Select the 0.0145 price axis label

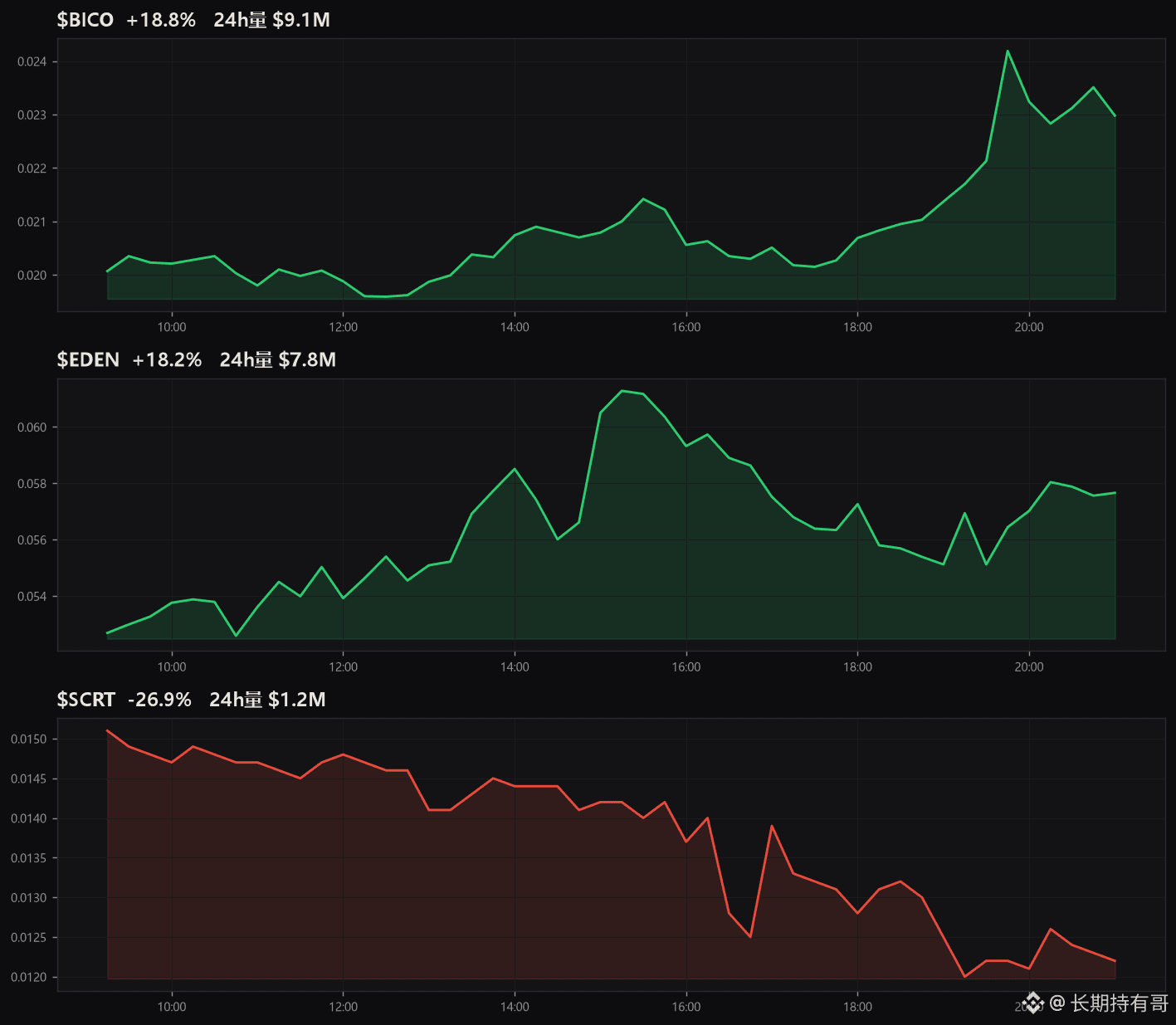28,779
